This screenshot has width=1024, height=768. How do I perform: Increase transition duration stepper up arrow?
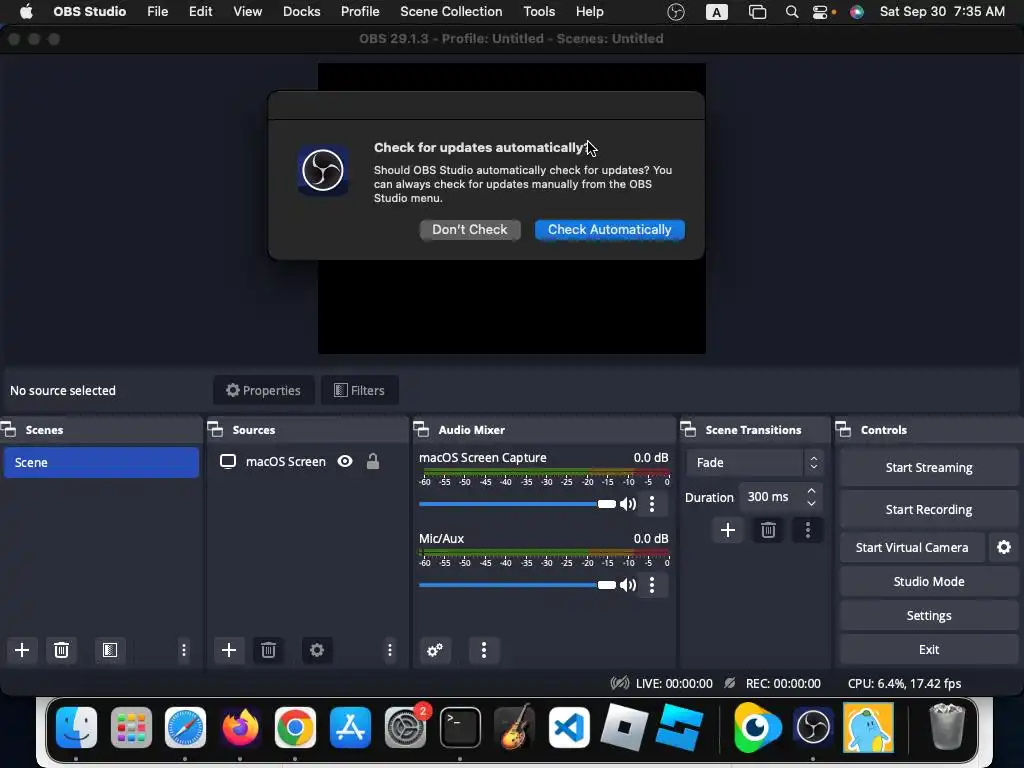tap(811, 490)
